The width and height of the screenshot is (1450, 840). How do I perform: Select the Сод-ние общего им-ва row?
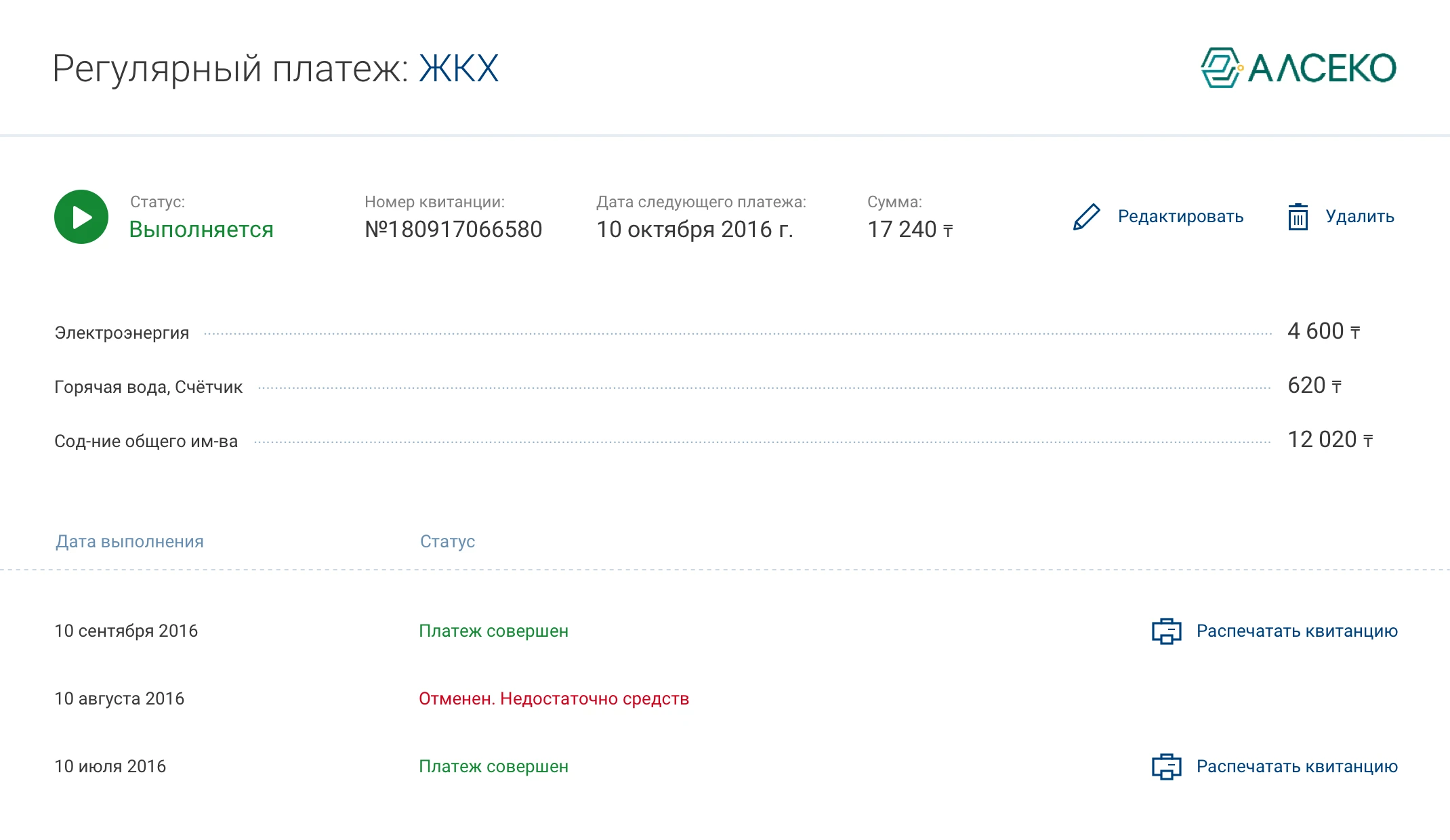[x=146, y=442]
